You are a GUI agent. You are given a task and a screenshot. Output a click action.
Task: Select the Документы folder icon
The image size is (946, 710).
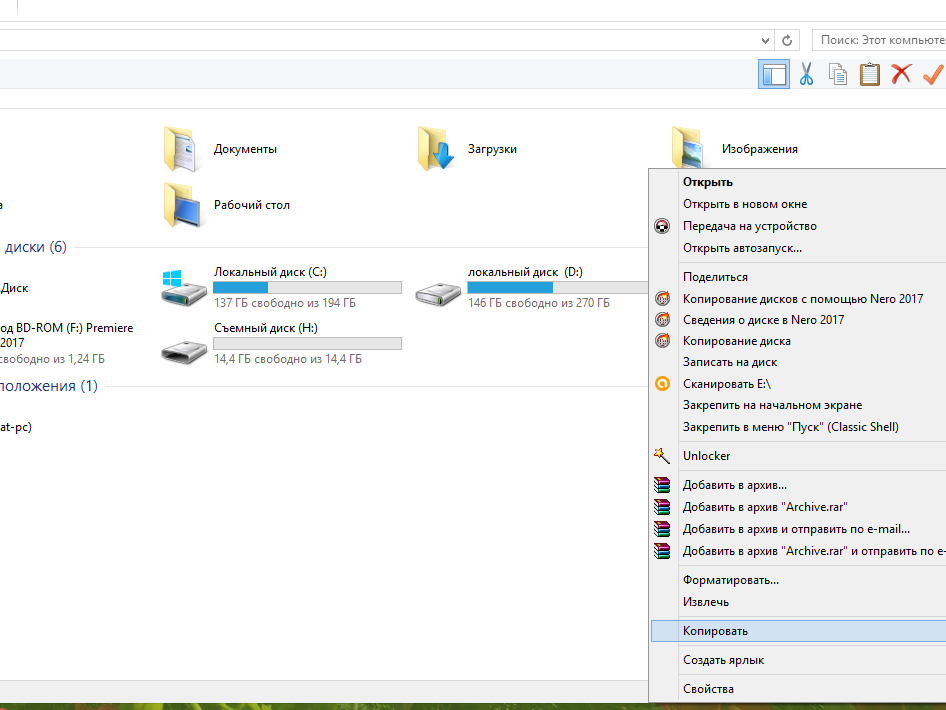[x=180, y=148]
